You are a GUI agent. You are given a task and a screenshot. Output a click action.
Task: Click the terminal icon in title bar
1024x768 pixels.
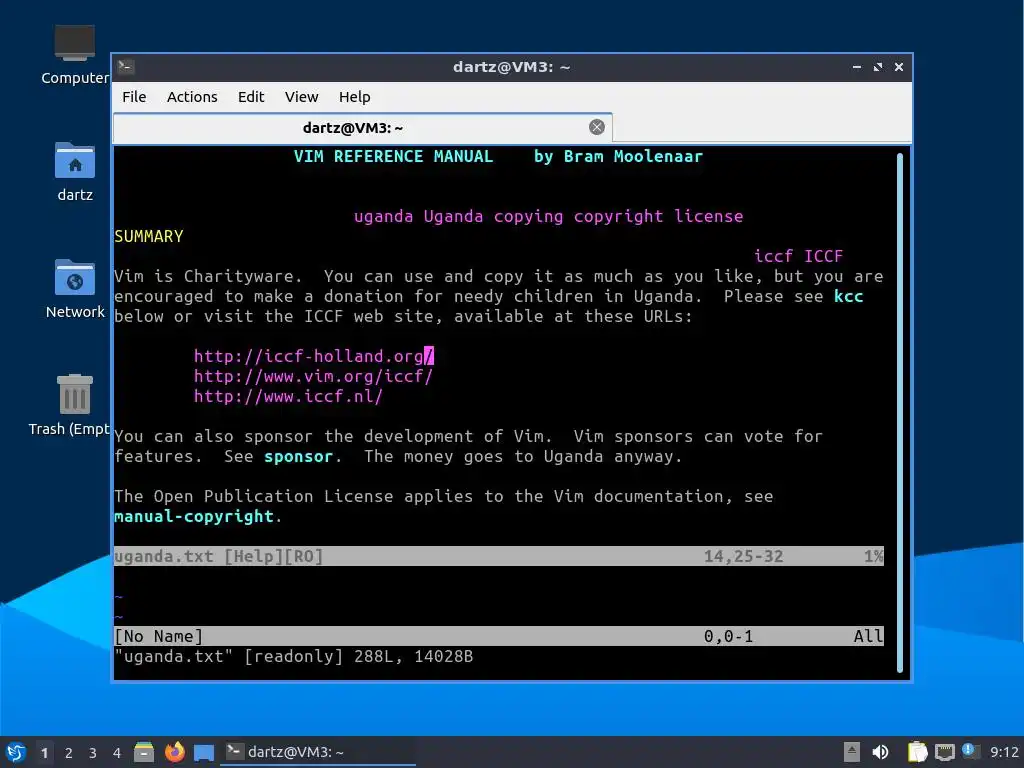click(x=126, y=67)
